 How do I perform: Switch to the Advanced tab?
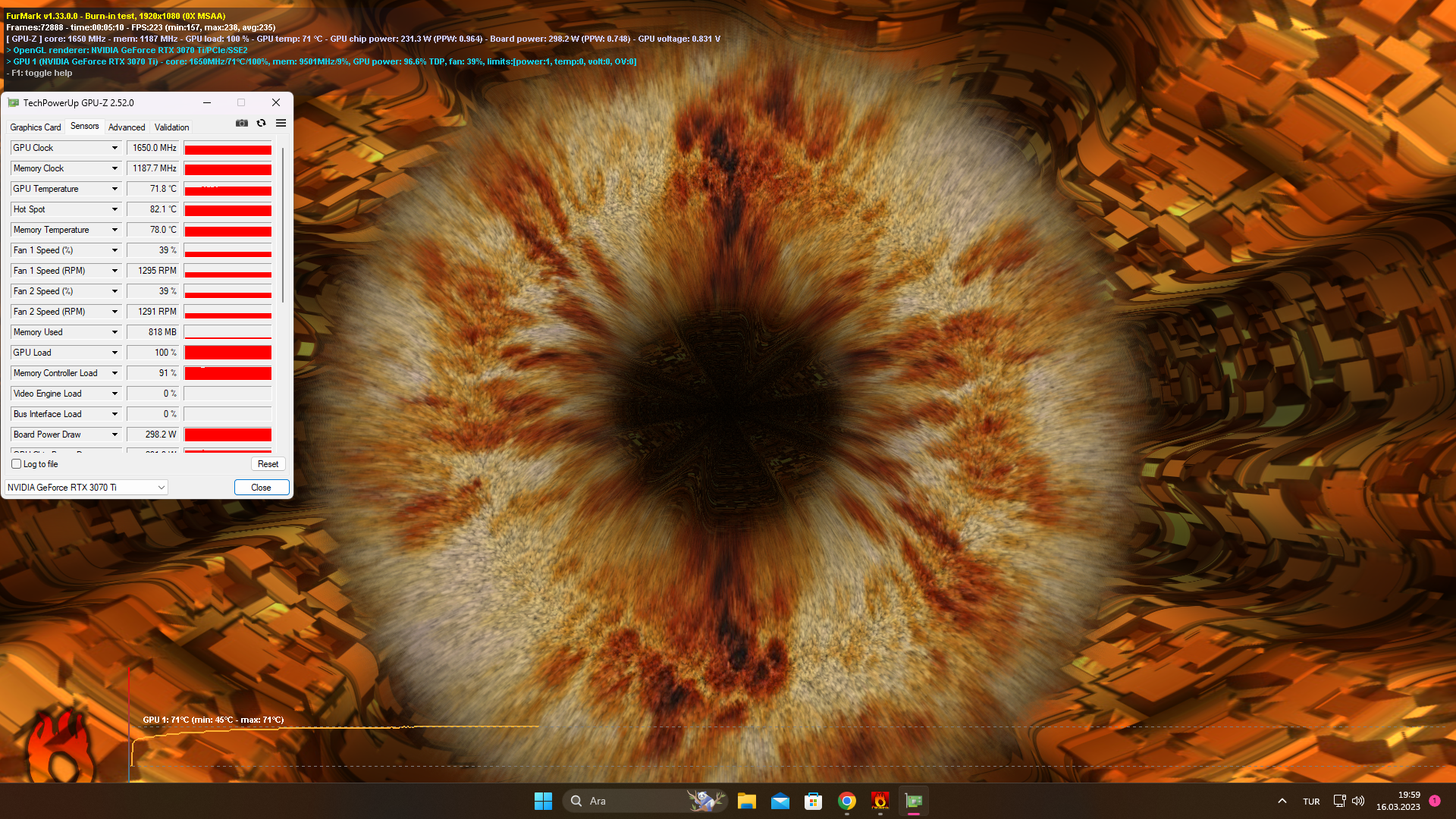pos(127,127)
